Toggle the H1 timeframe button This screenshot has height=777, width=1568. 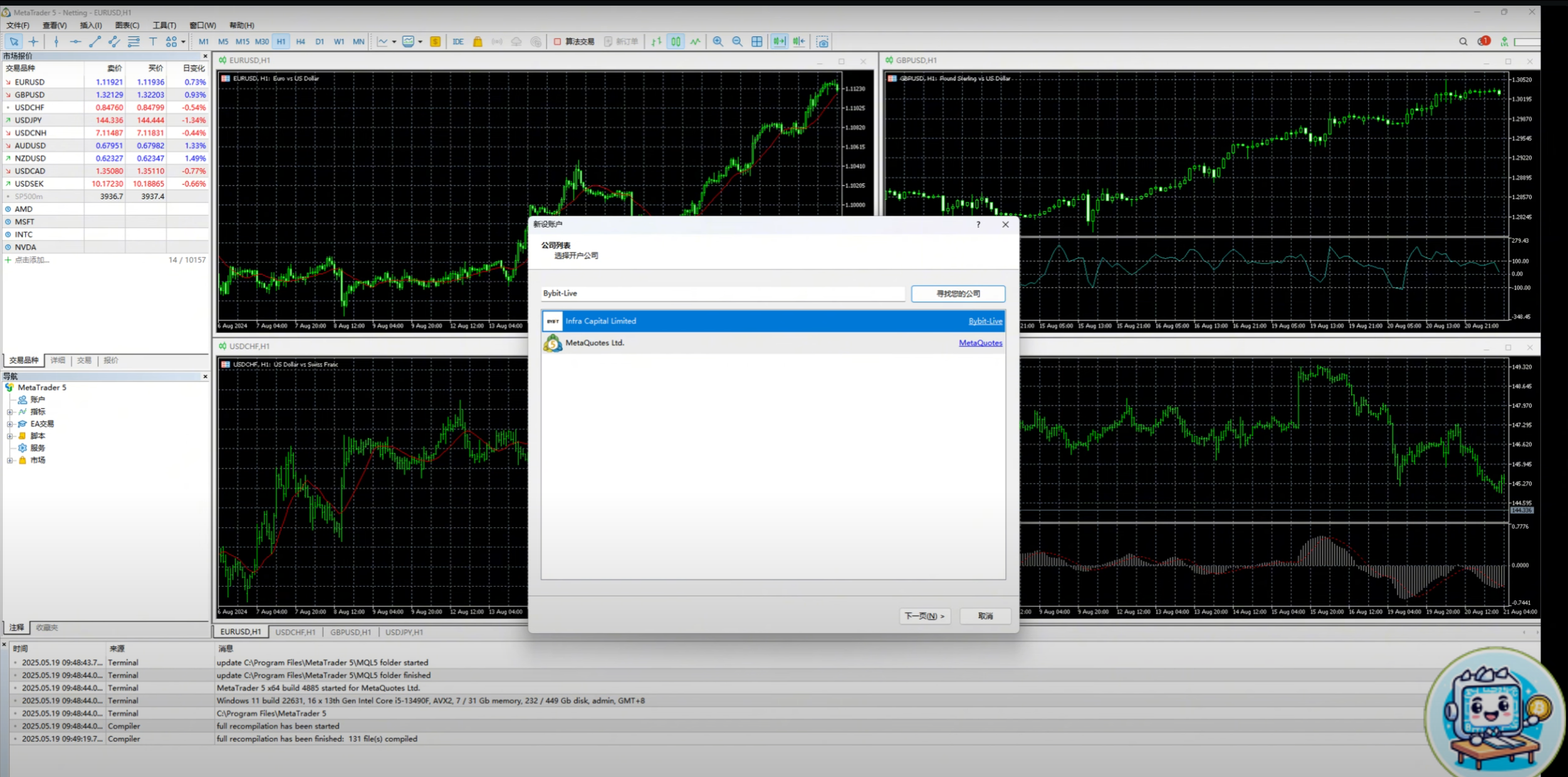(x=281, y=42)
